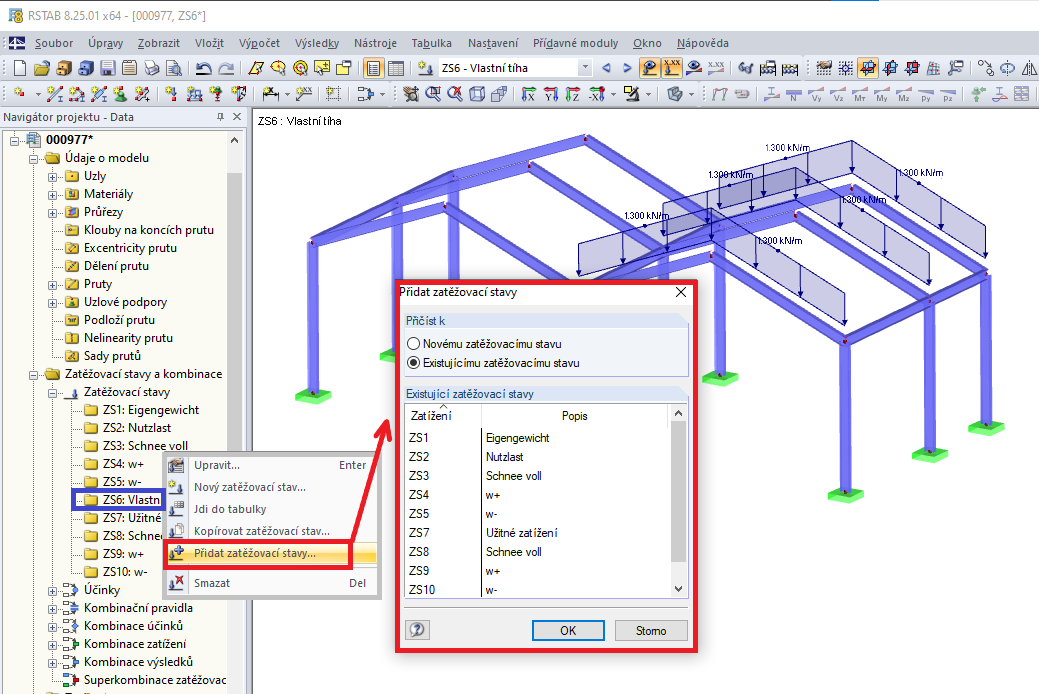This screenshot has width=1039, height=694.
Task: Toggle show loads display
Action: 649,68
